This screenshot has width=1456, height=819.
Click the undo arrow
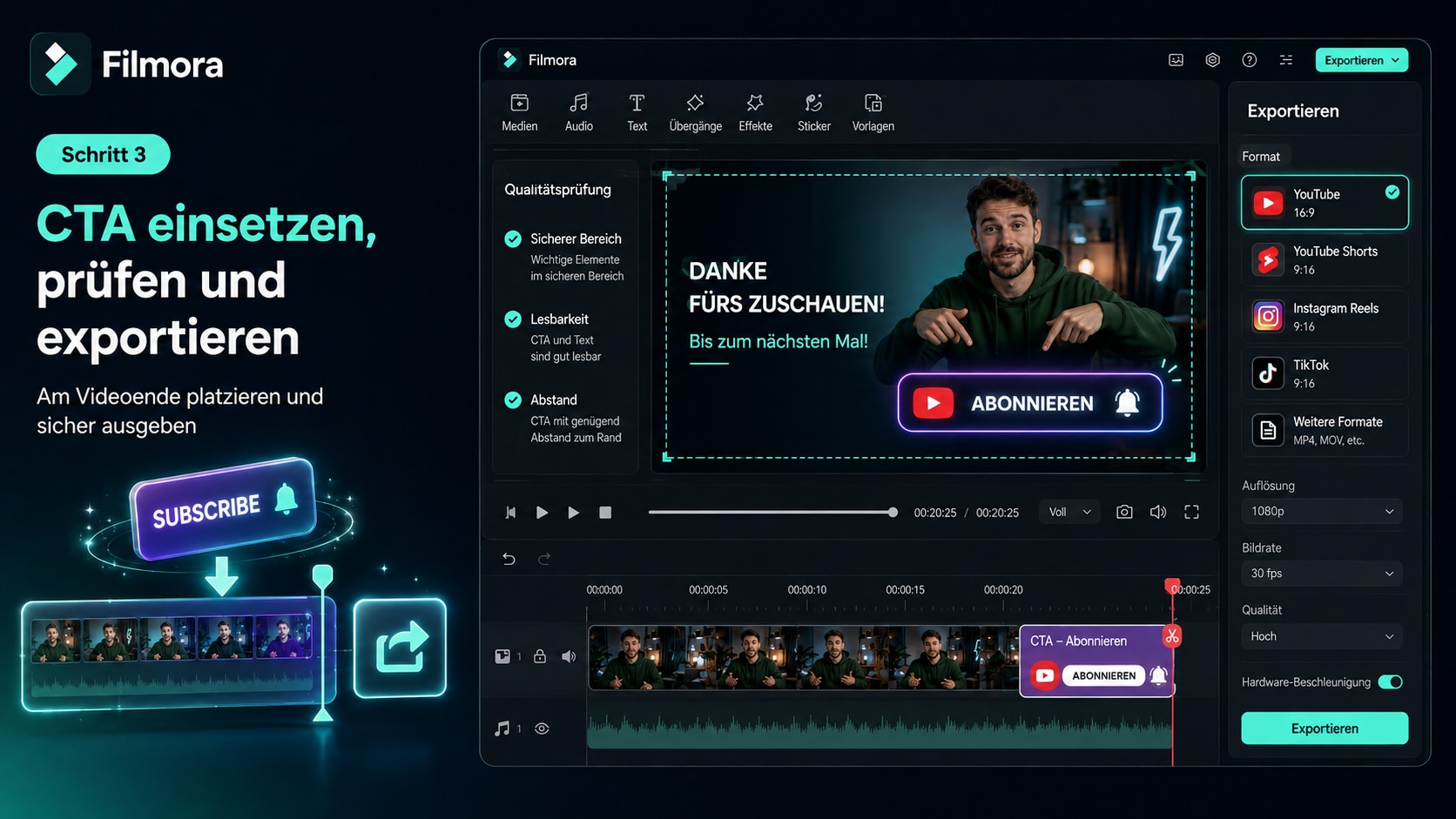point(509,559)
